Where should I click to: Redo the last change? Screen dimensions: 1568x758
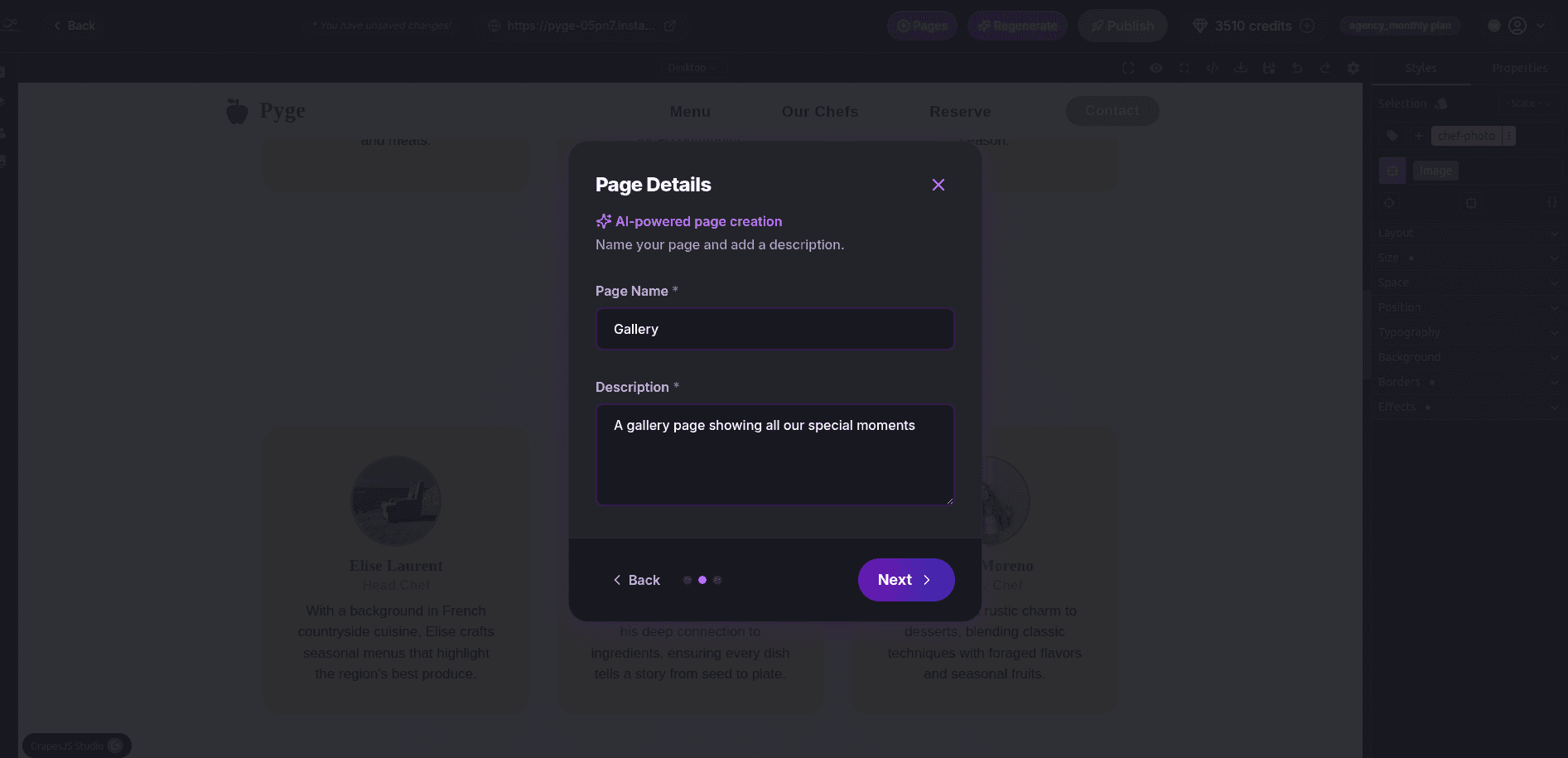[x=1326, y=68]
